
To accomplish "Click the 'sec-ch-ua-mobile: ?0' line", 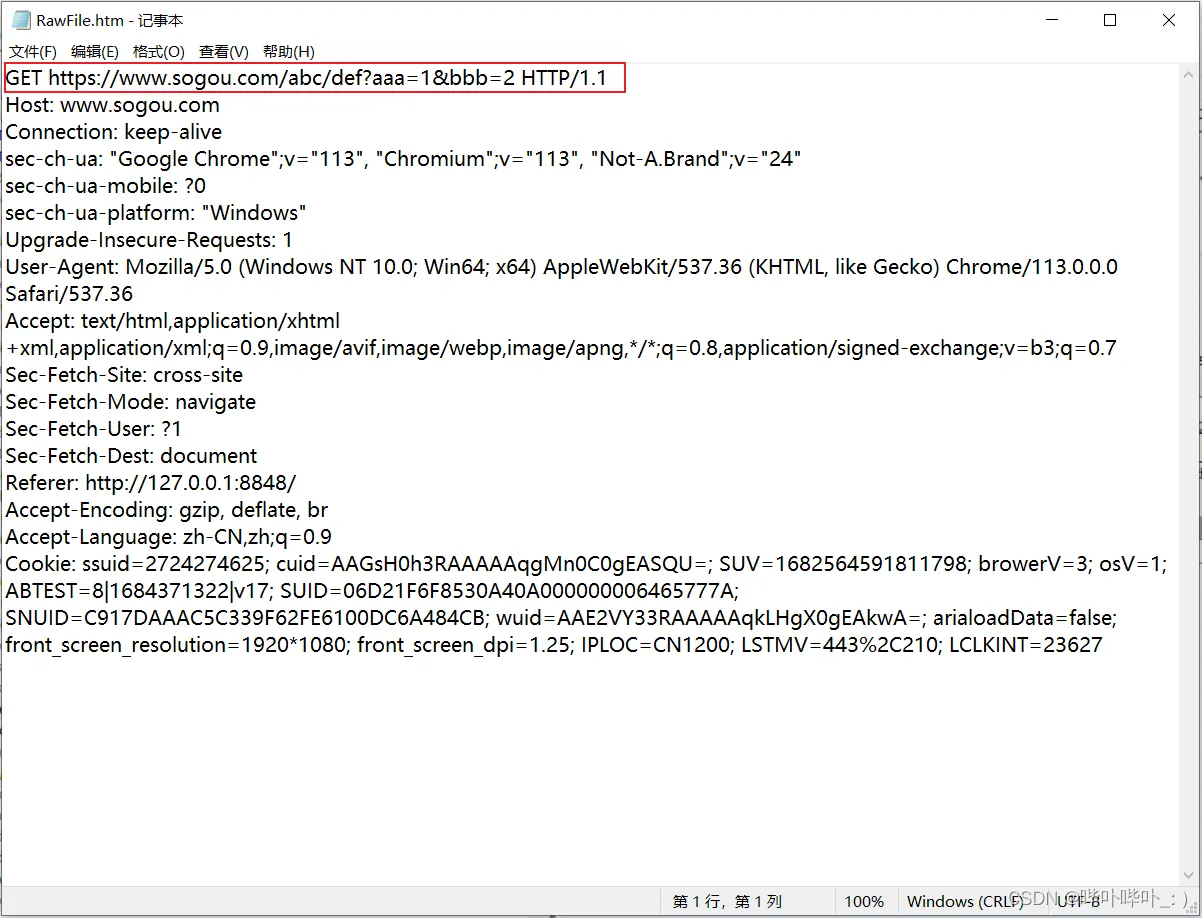I will (x=105, y=186).
